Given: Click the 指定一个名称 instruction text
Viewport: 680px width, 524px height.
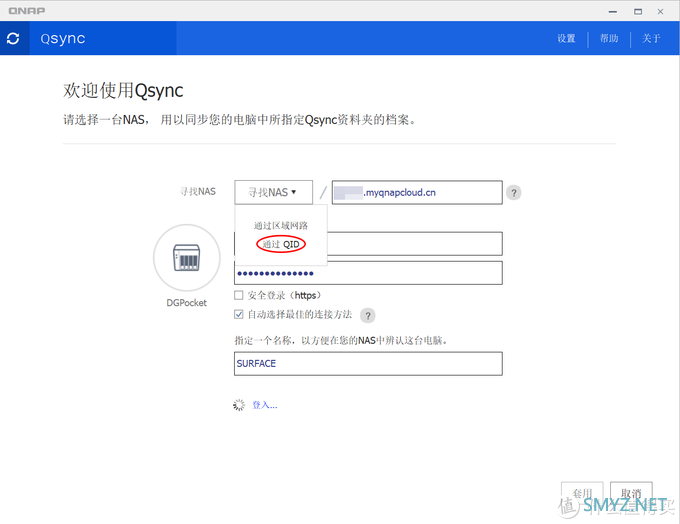Looking at the screenshot, I should 341,341.
